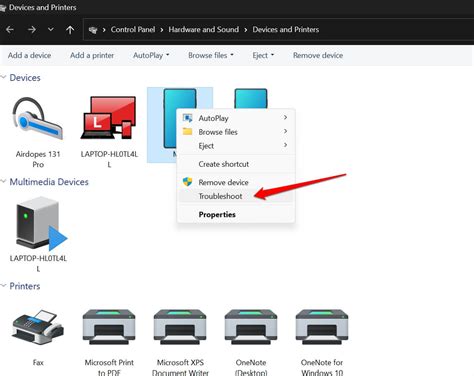474x376 pixels.
Task: Choose Eject in the context menu
Action: (236, 146)
